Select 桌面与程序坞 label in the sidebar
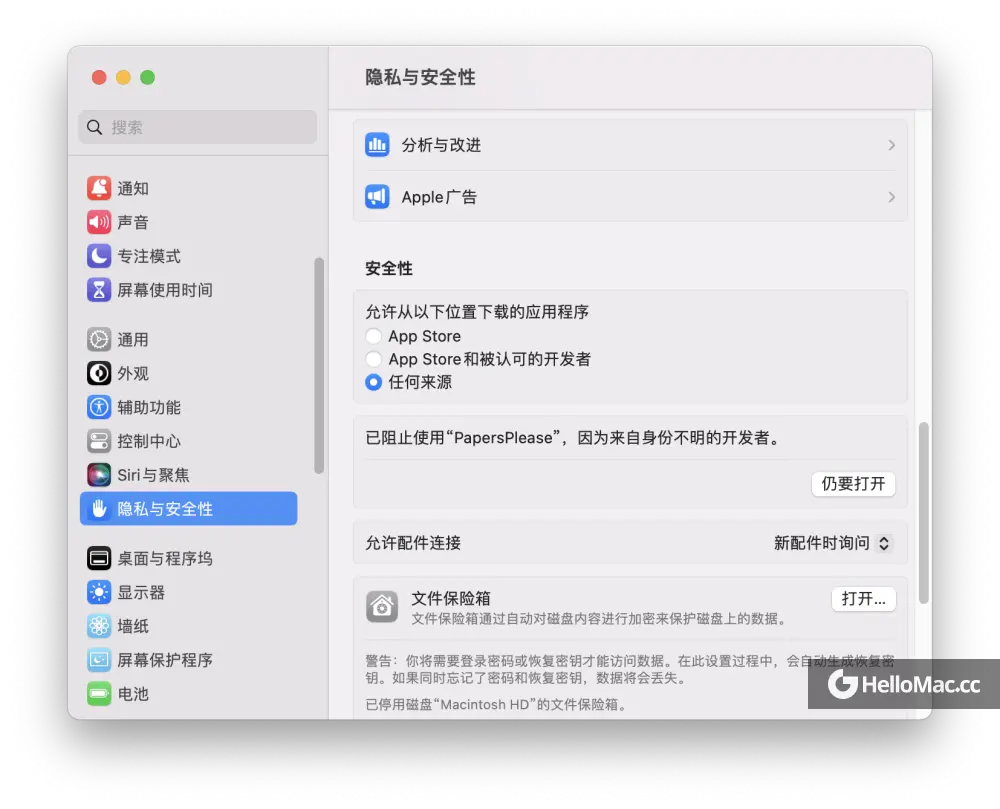Screen dimensions: 1000x809 [x=165, y=559]
